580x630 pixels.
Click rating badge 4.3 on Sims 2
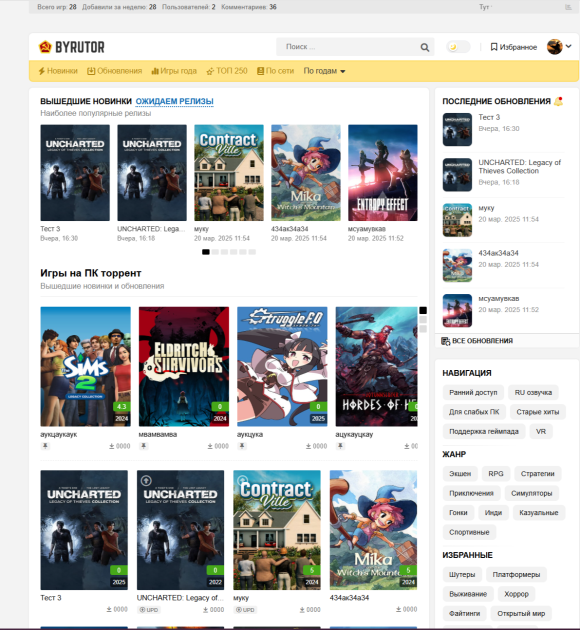tap(122, 407)
